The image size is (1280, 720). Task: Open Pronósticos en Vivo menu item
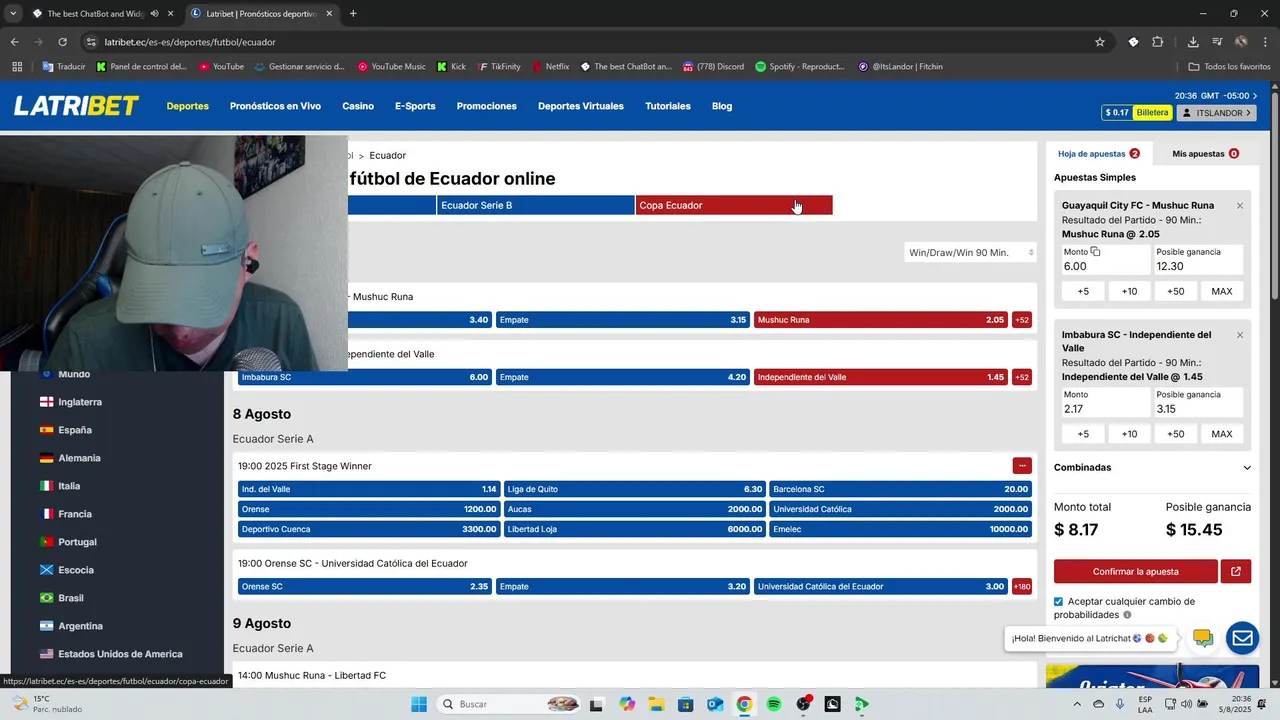tap(275, 106)
